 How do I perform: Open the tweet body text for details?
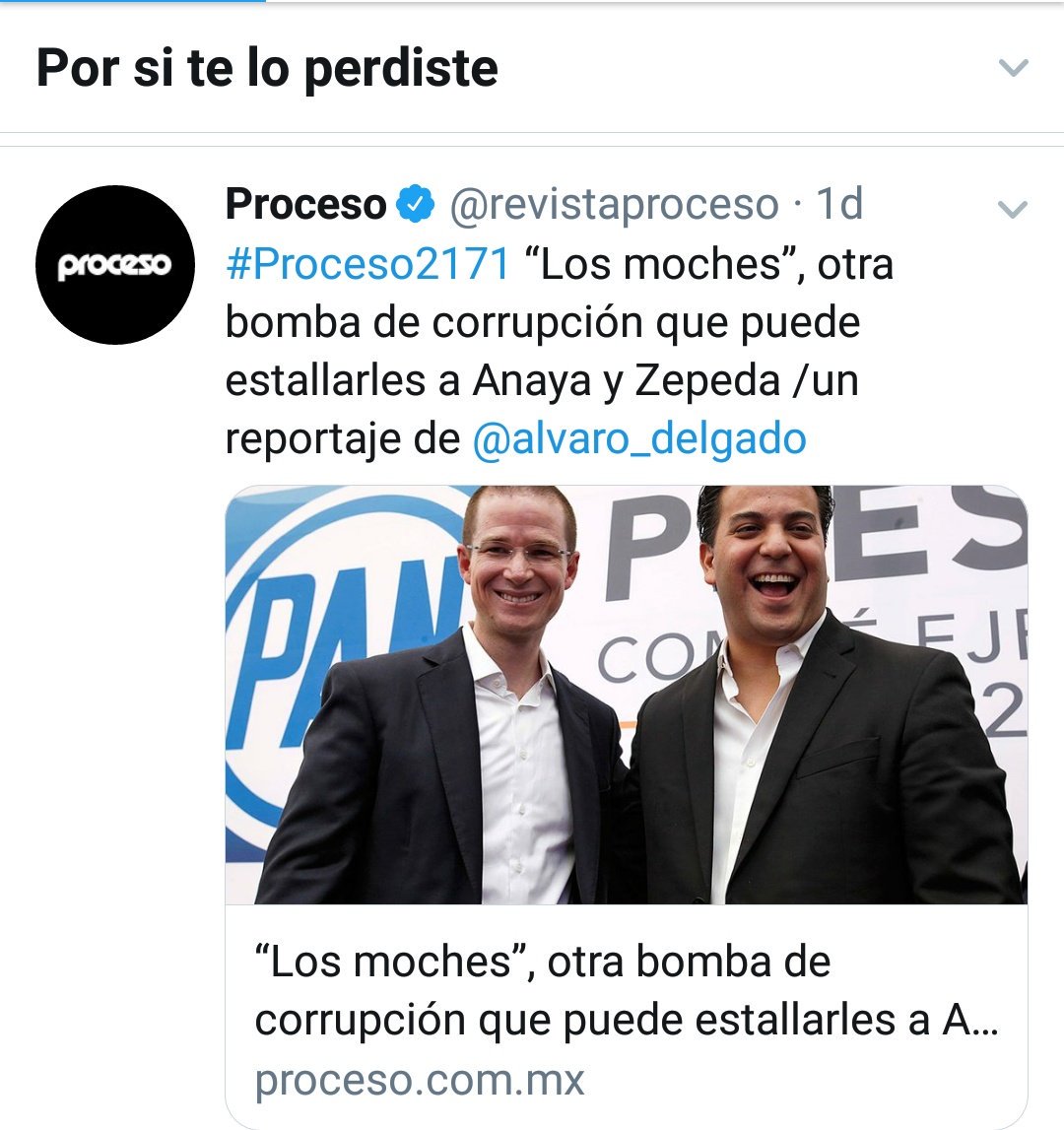pos(560,351)
